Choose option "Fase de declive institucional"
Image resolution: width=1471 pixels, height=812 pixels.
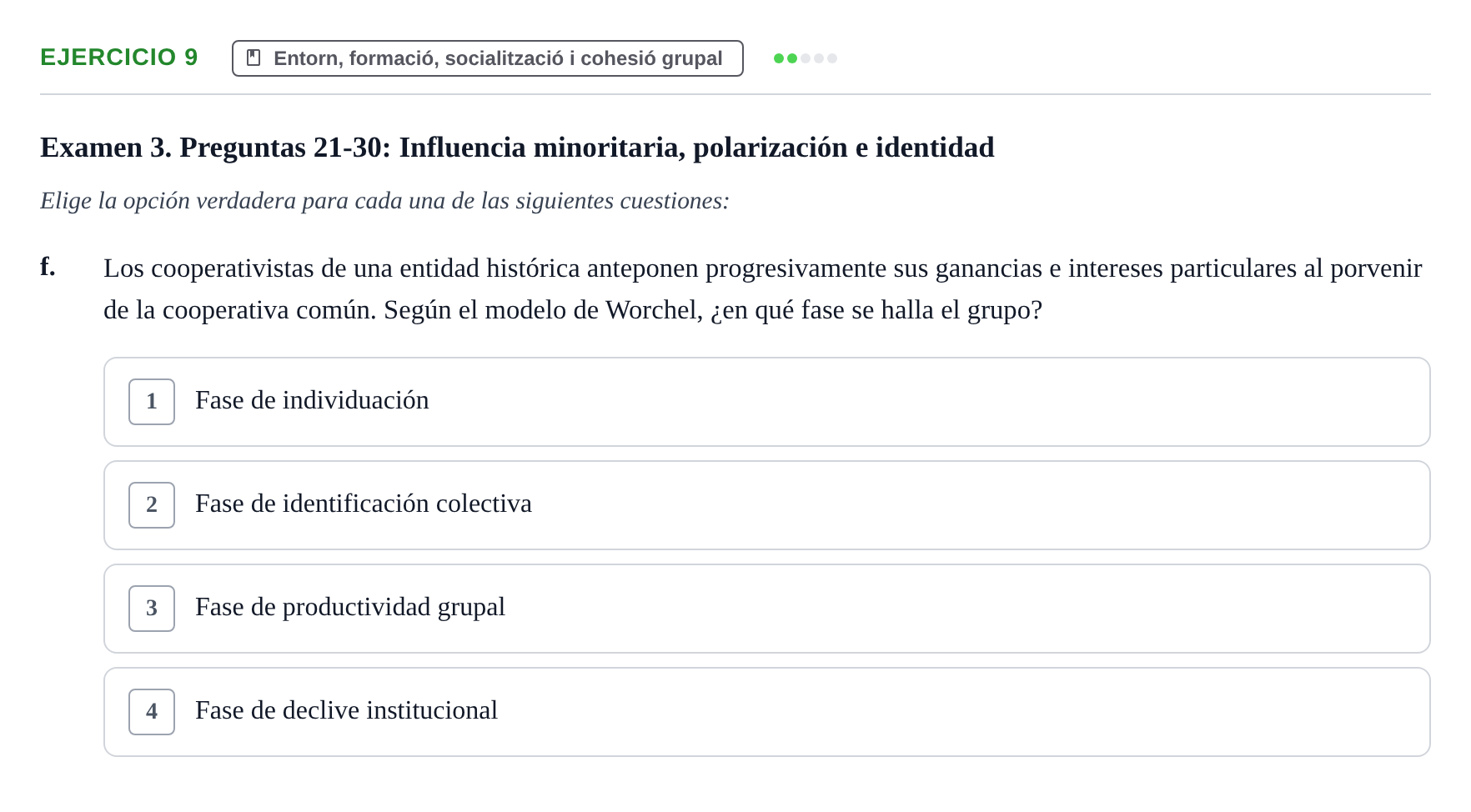pyautogui.click(x=766, y=712)
